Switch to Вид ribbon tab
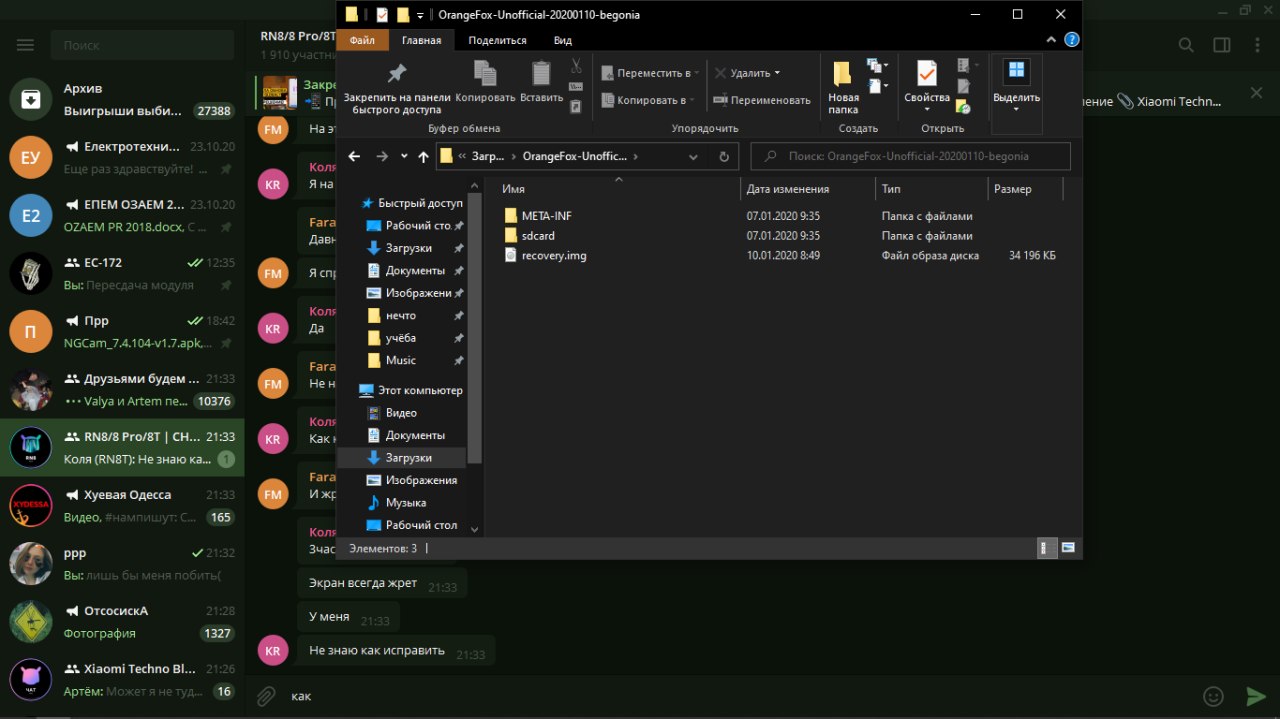 click(x=563, y=40)
